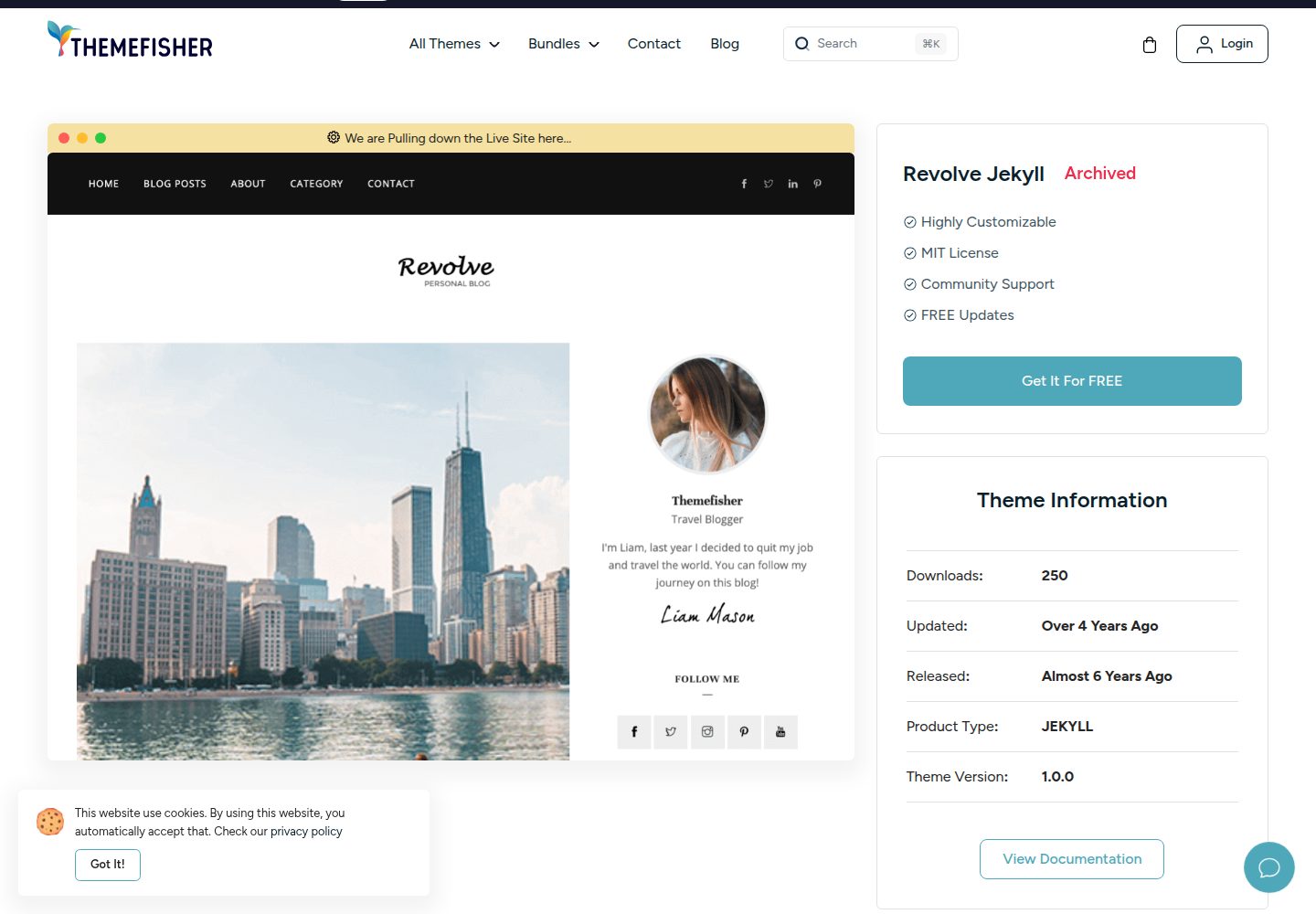Select BLOG POSTS in the preview menu
This screenshot has height=914, width=1316.
175,184
